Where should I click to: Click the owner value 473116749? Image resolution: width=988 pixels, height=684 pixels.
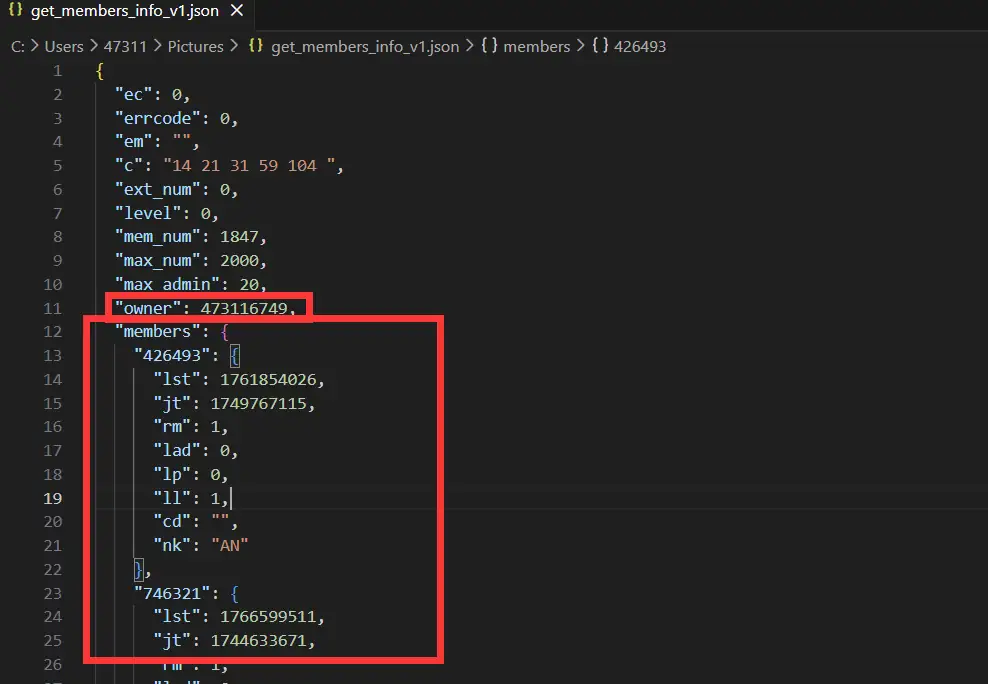tap(244, 308)
